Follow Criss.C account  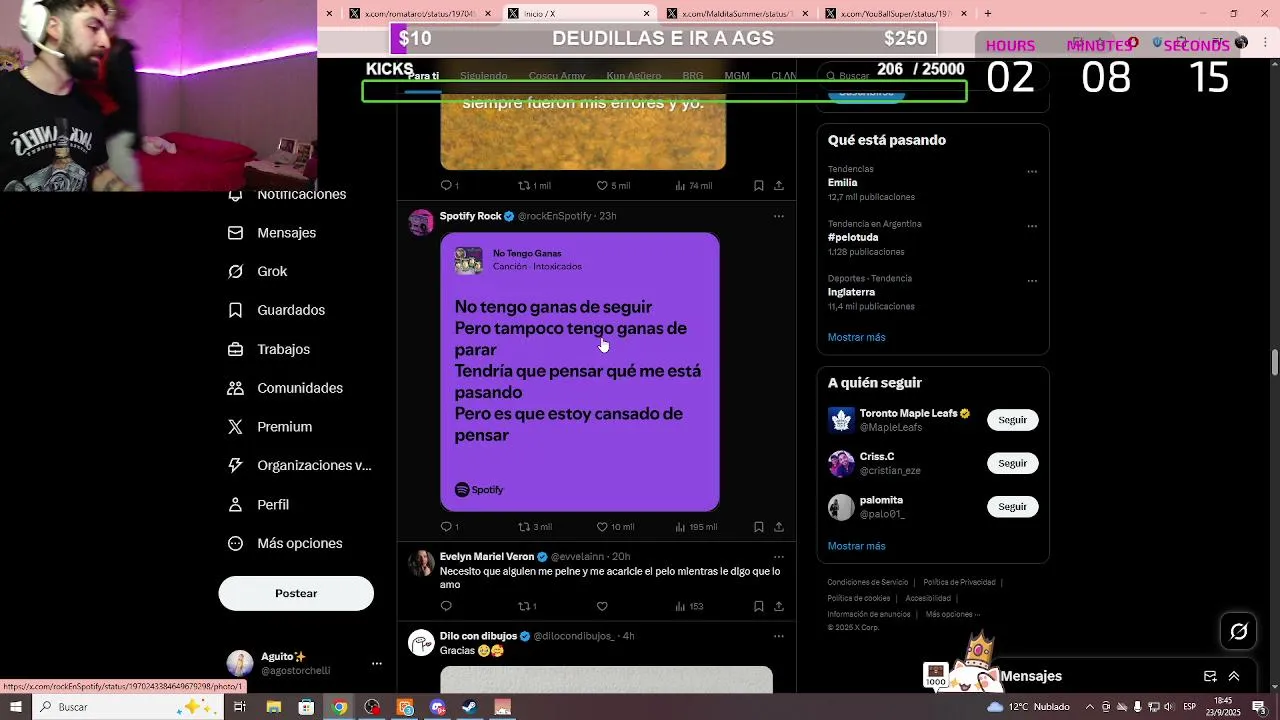tap(1012, 463)
